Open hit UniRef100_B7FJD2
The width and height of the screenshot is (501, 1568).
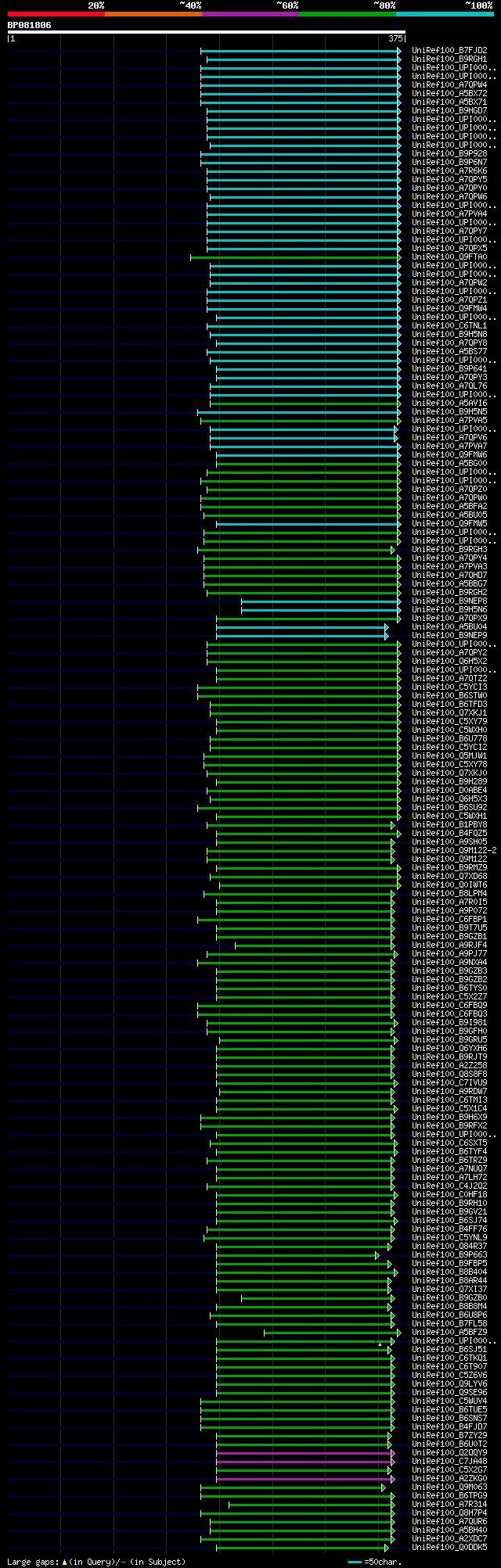click(449, 50)
